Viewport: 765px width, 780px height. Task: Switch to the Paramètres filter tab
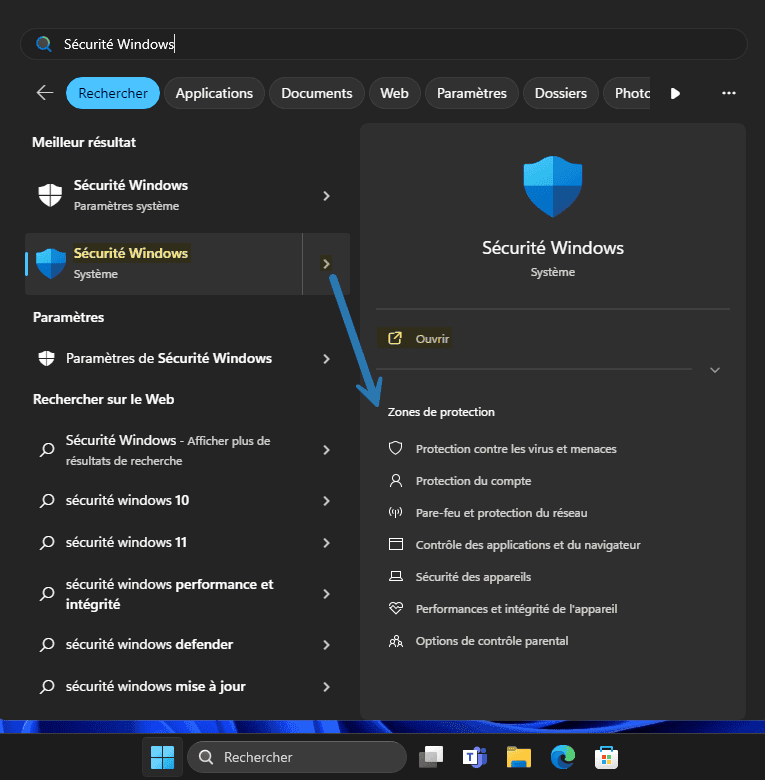click(x=472, y=93)
